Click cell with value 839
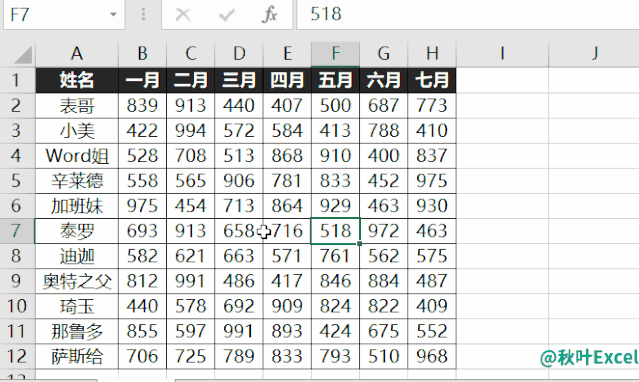This screenshot has width=639, height=382. point(142,106)
